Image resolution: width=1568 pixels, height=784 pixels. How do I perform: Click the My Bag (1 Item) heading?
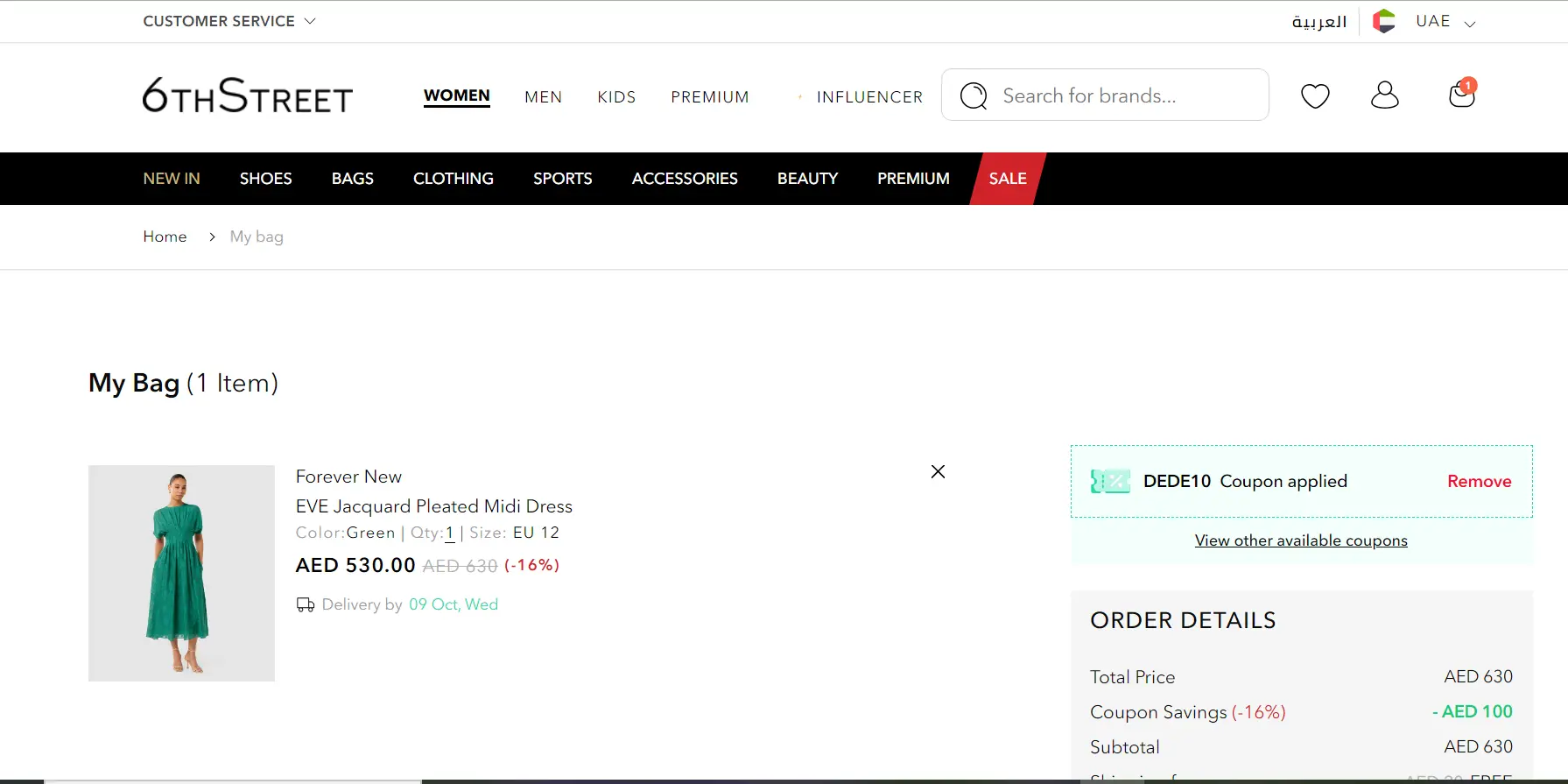click(x=184, y=383)
